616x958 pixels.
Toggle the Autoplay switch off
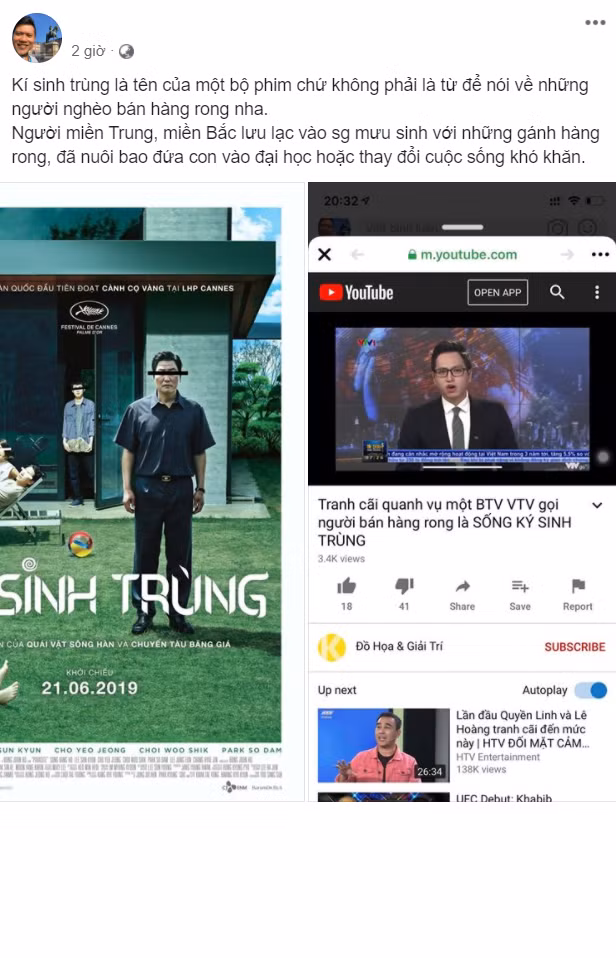(591, 690)
